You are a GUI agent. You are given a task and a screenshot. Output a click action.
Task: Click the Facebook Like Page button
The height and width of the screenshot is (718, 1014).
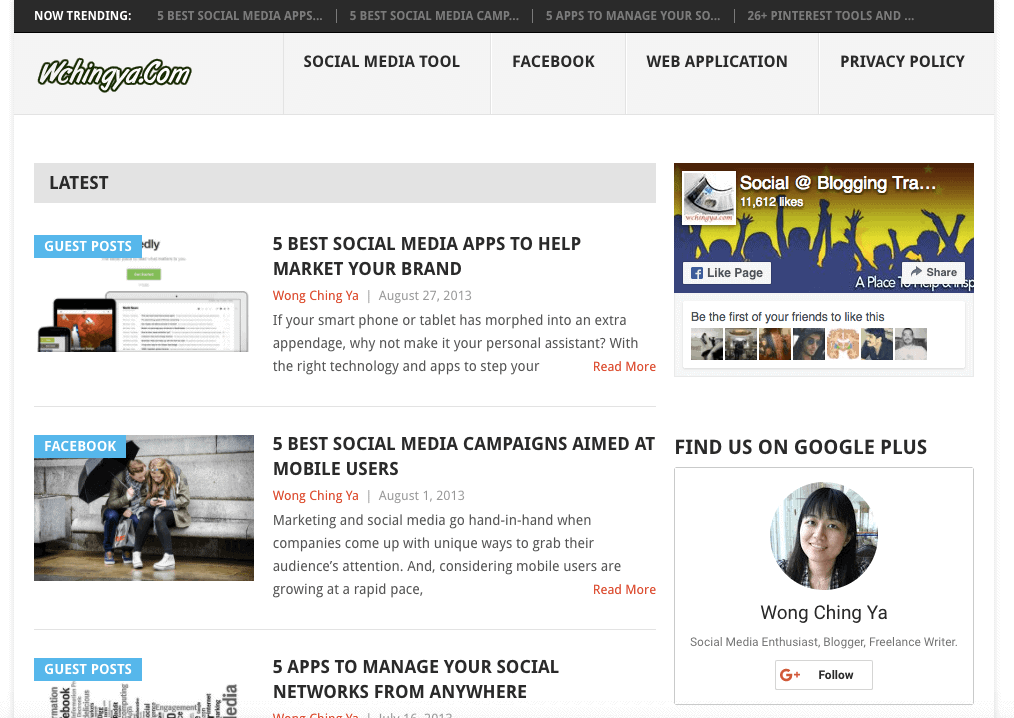click(x=727, y=273)
